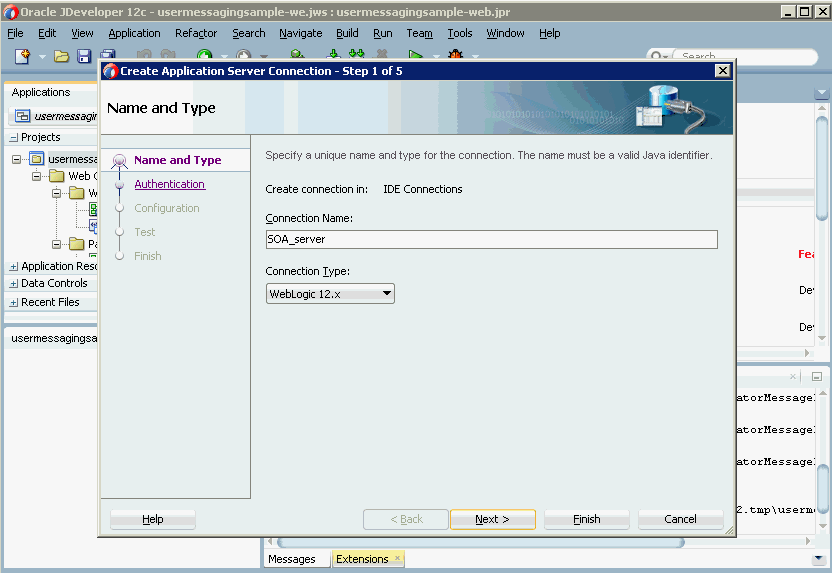832x573 pixels.
Task: Collapse the Projects section
Action: [14, 138]
